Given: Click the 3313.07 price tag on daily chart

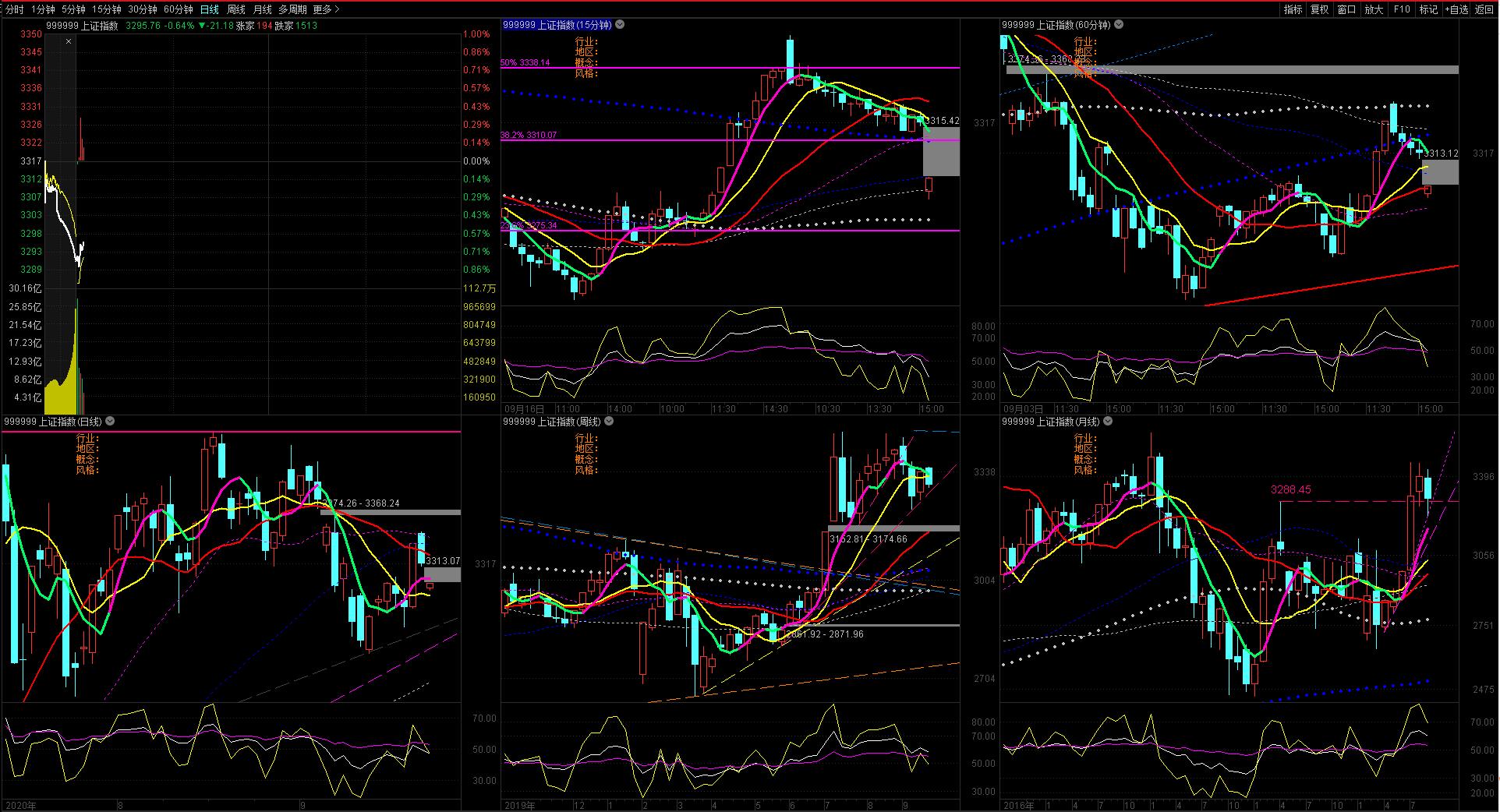Looking at the screenshot, I should 443,561.
